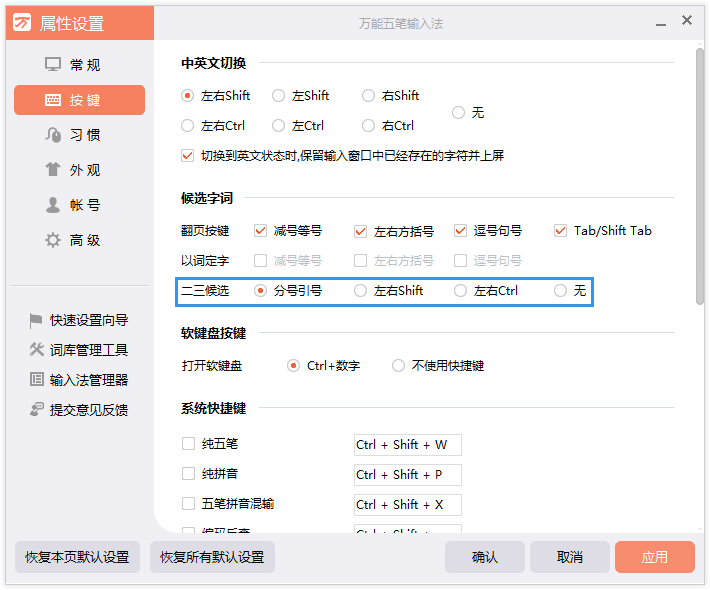Click the Ctrl + Shift + W shortcut field
The height and width of the screenshot is (590, 710).
tap(408, 445)
